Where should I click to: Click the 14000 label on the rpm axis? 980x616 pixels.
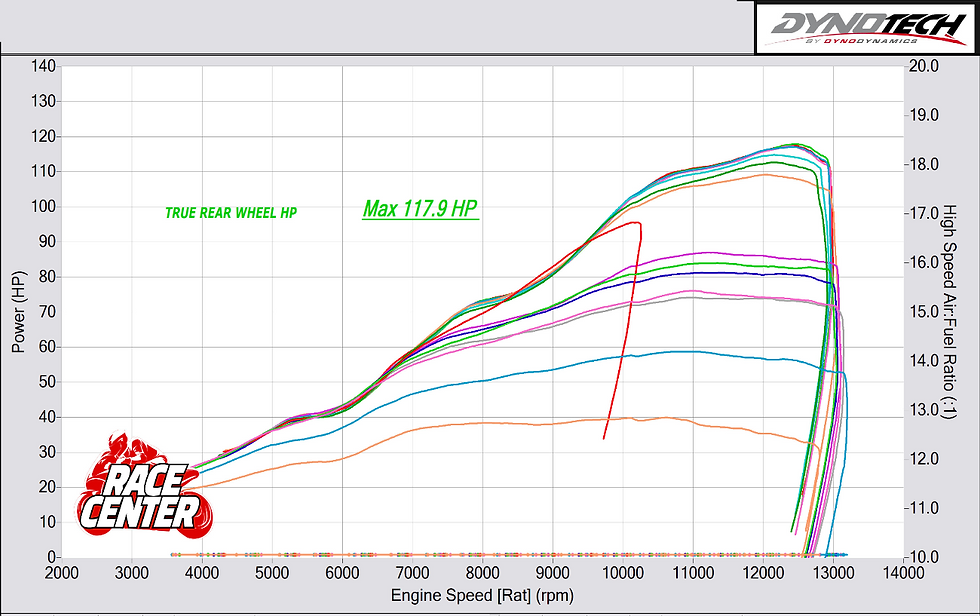click(x=902, y=573)
